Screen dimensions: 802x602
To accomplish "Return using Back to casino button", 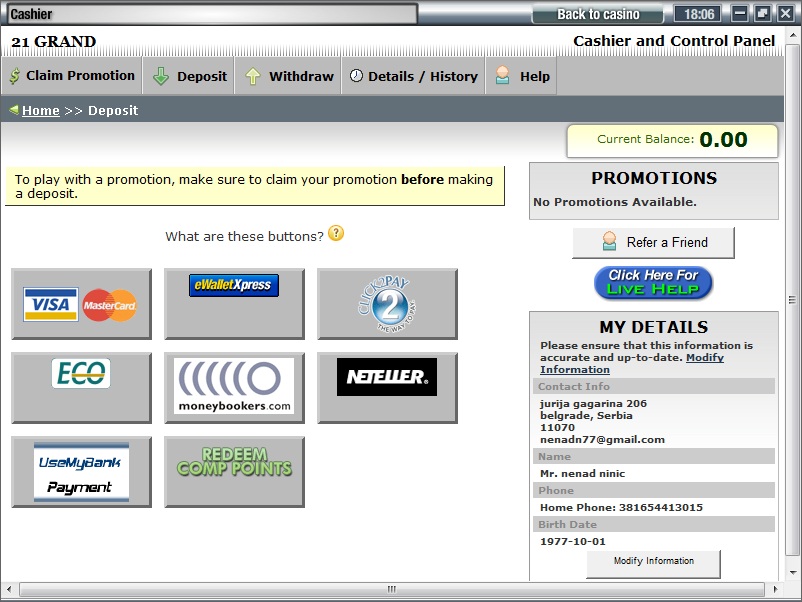I will (597, 14).
